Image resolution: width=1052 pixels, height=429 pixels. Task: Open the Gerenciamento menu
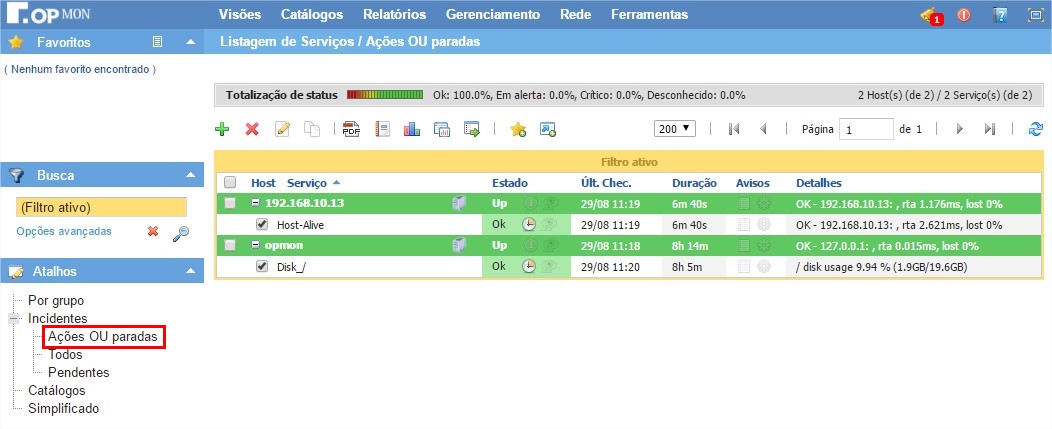point(492,15)
